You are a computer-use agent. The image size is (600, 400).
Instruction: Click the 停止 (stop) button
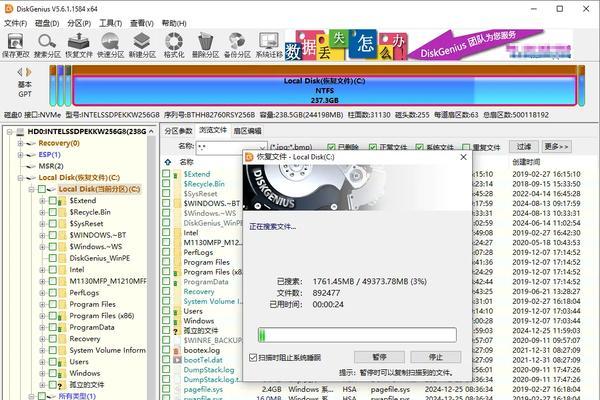click(435, 357)
